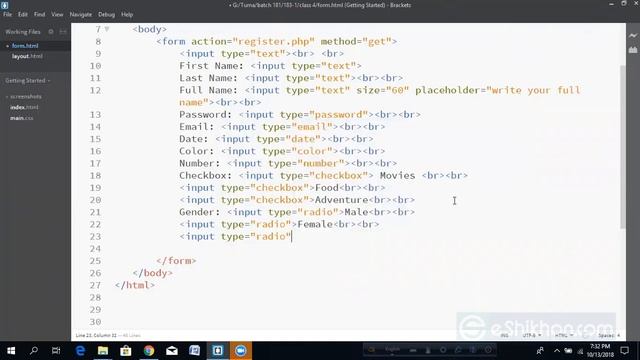Click the vertical scrollbar of the editor
This screenshot has height=360, width=640.
coord(622,147)
